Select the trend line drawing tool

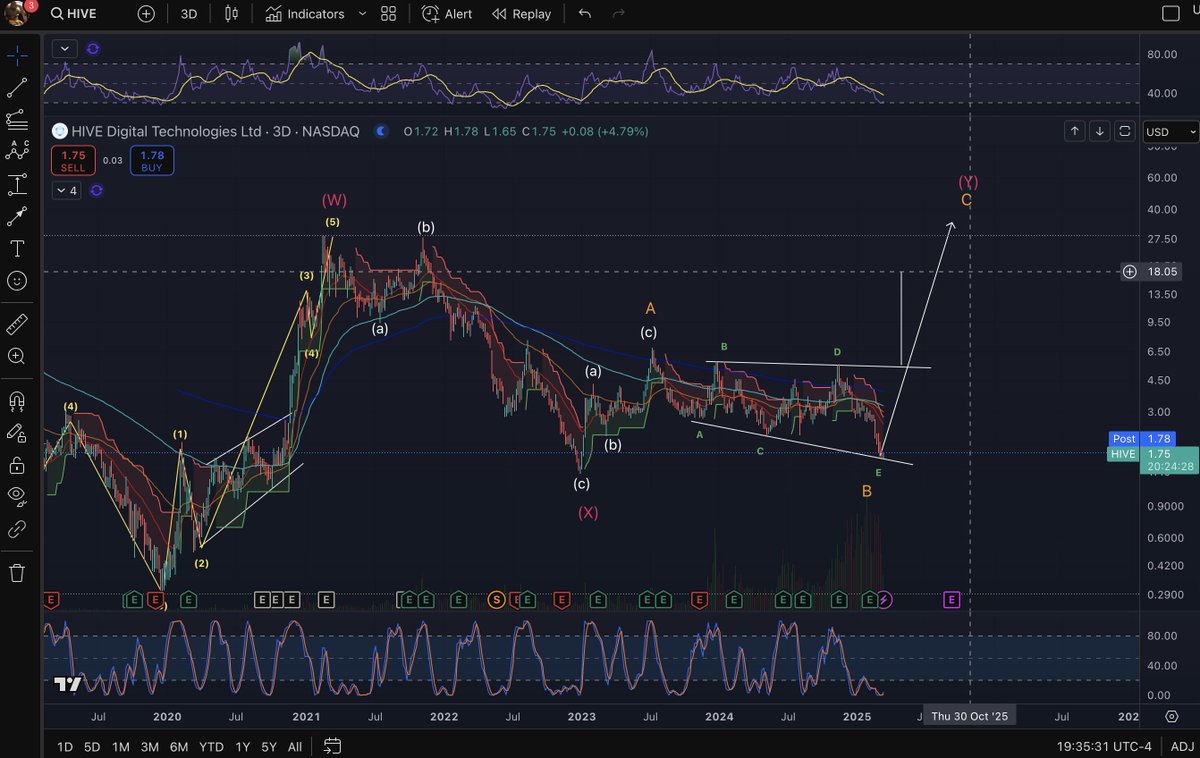pyautogui.click(x=16, y=88)
